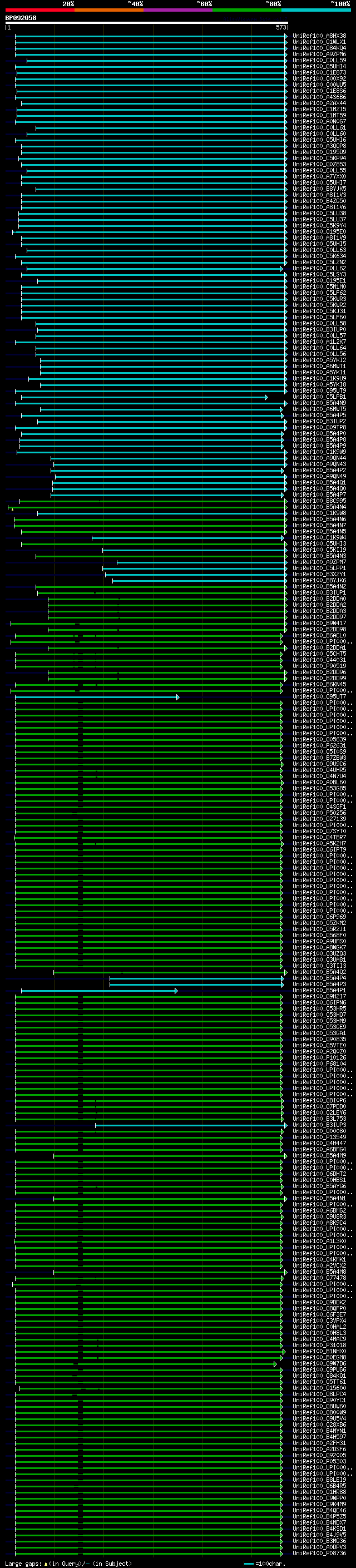
Task: Select hit UniRef100_C5LPB1
Action: click(x=319, y=397)
